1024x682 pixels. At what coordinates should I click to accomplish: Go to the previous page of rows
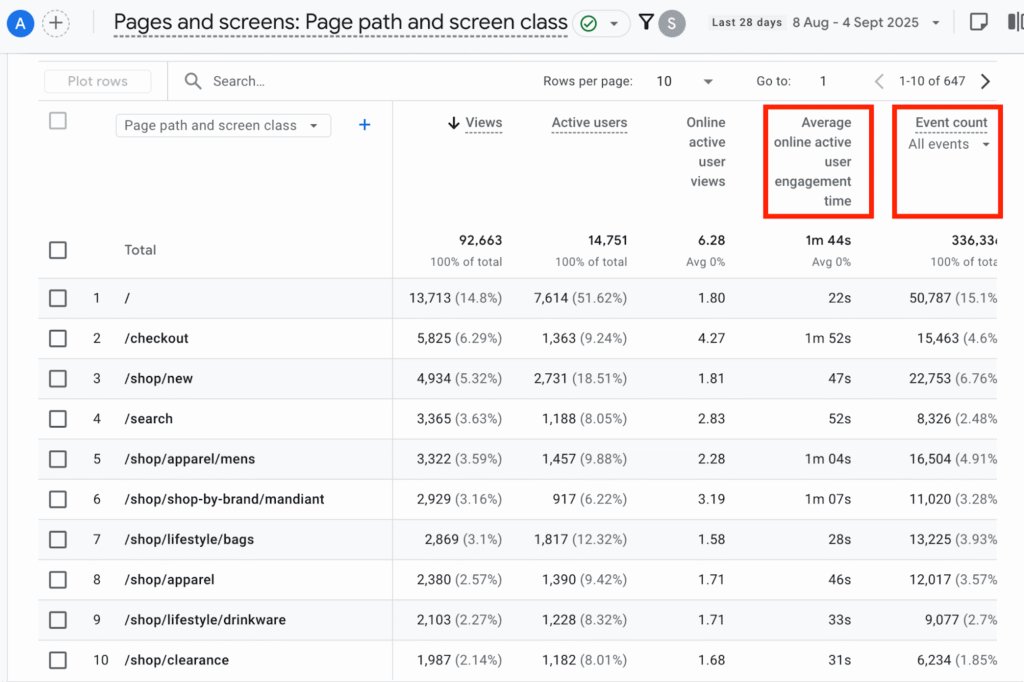[879, 81]
